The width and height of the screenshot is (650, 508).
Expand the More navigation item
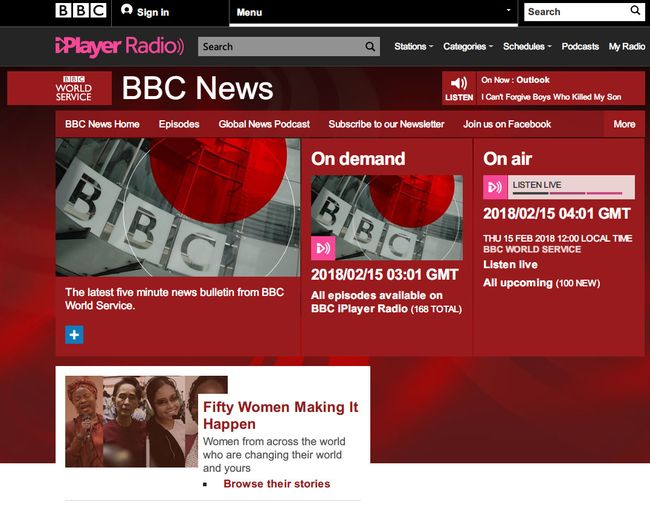coord(624,124)
